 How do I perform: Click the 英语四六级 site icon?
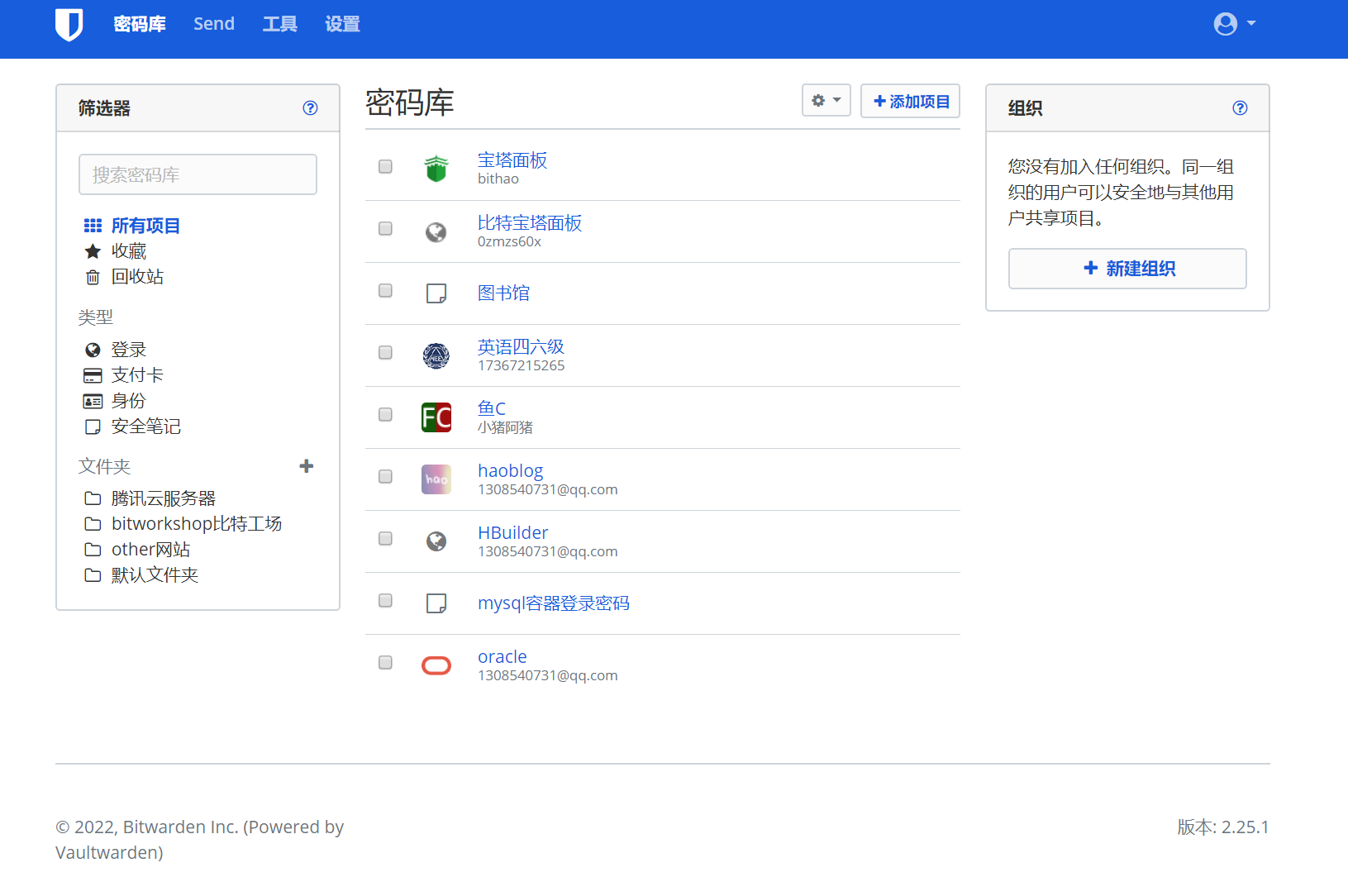436,355
